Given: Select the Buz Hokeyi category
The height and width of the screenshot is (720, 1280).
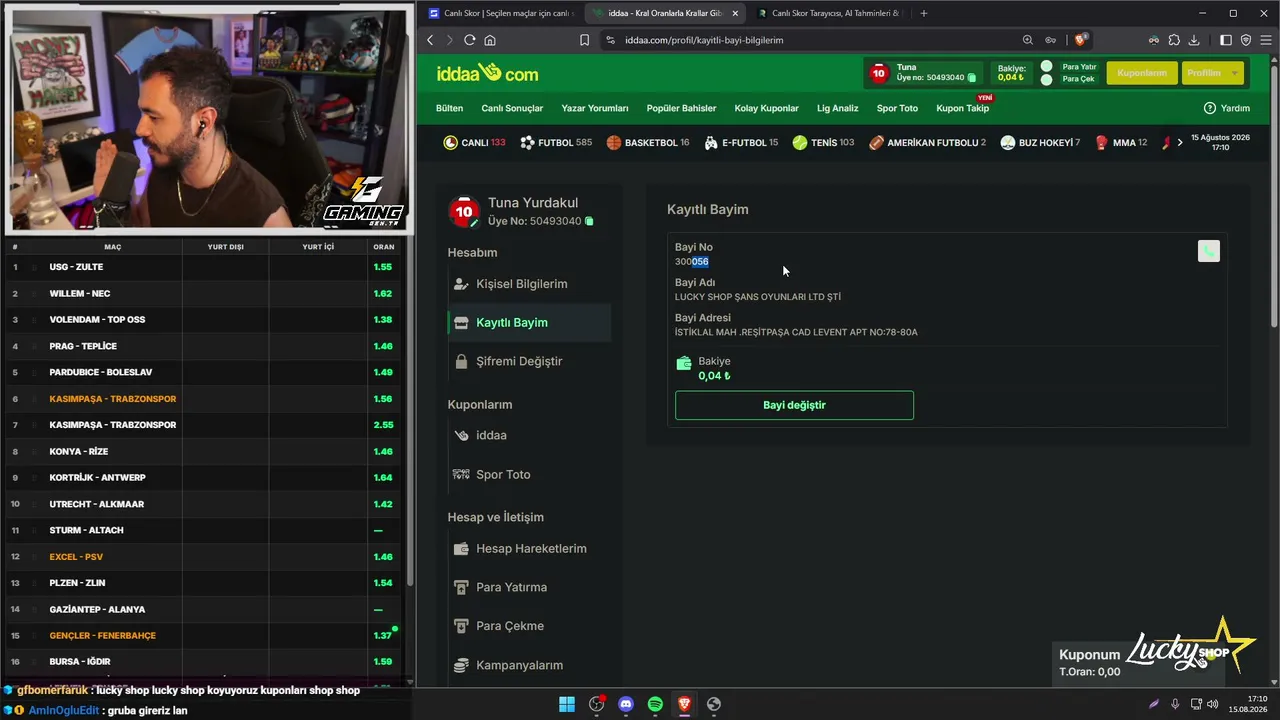Looking at the screenshot, I should point(1040,143).
